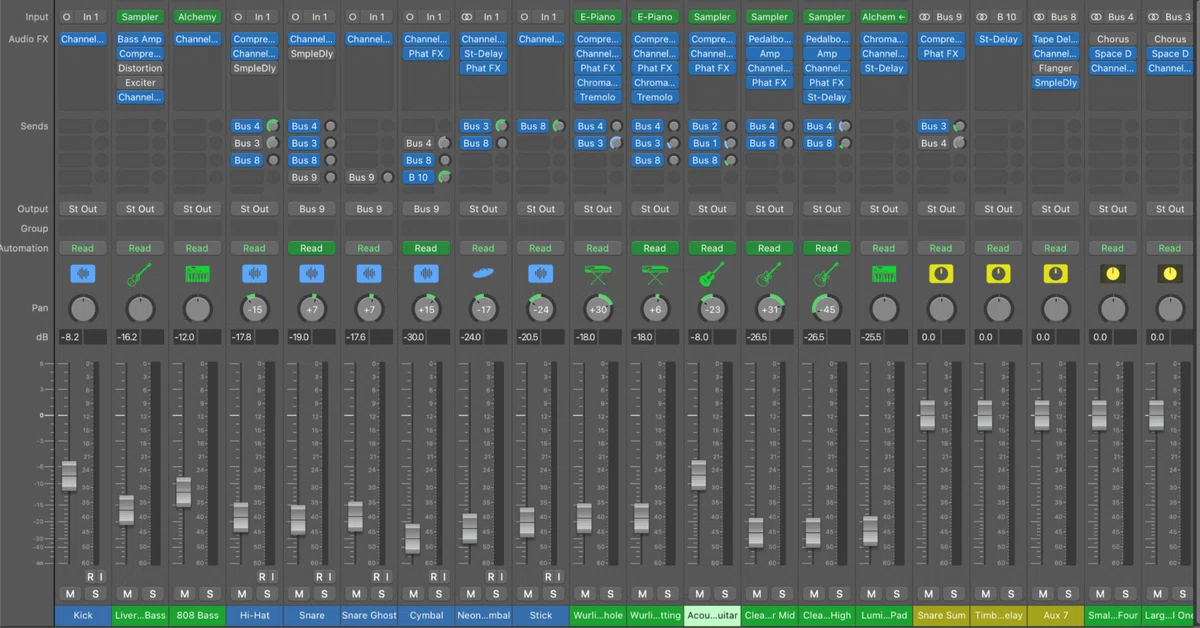1200x628 pixels.
Task: Toggle stereo input format on Neon...mbal strip
Action: point(468,17)
